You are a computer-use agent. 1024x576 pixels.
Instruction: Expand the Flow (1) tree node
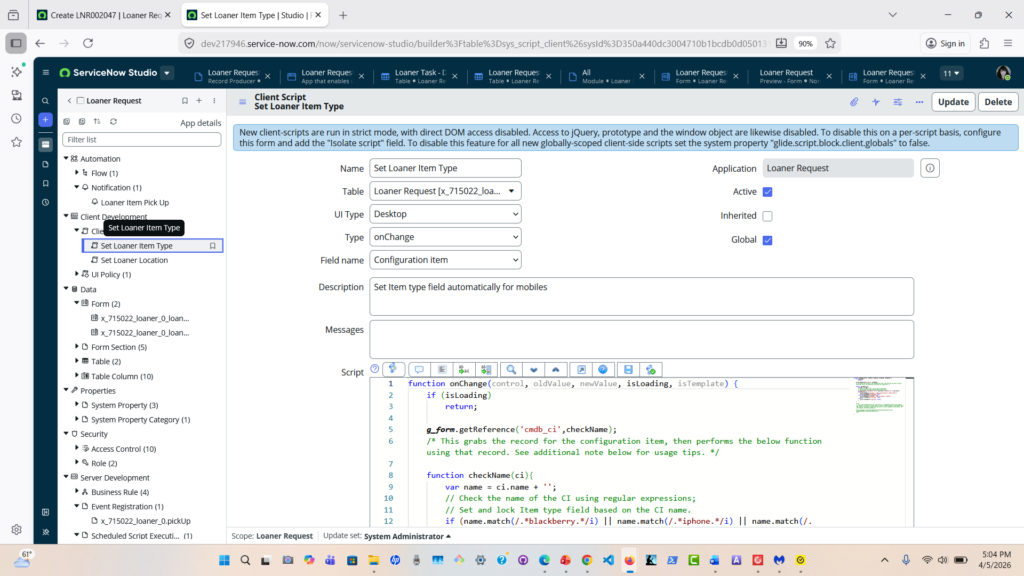[x=77, y=173]
